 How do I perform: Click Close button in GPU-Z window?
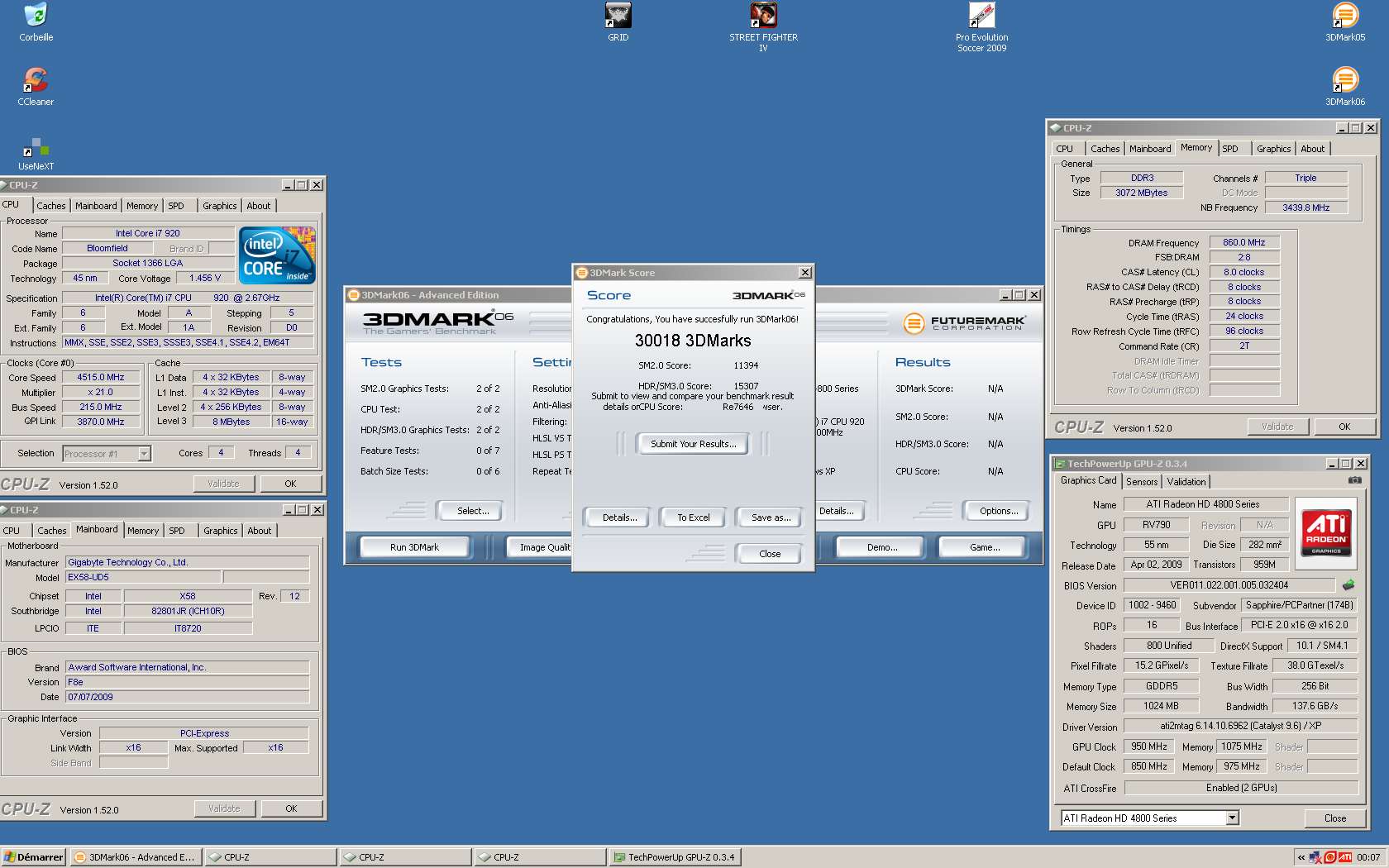[x=1334, y=818]
